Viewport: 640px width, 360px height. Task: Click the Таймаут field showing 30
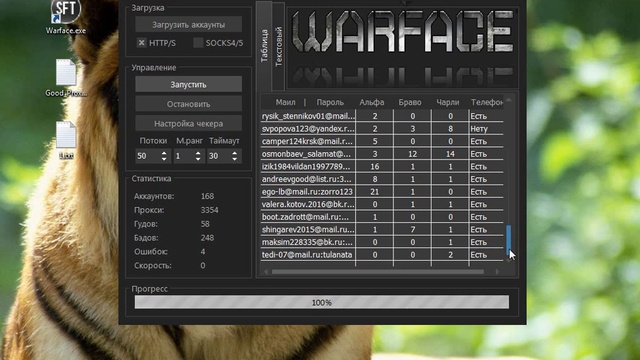[219, 156]
